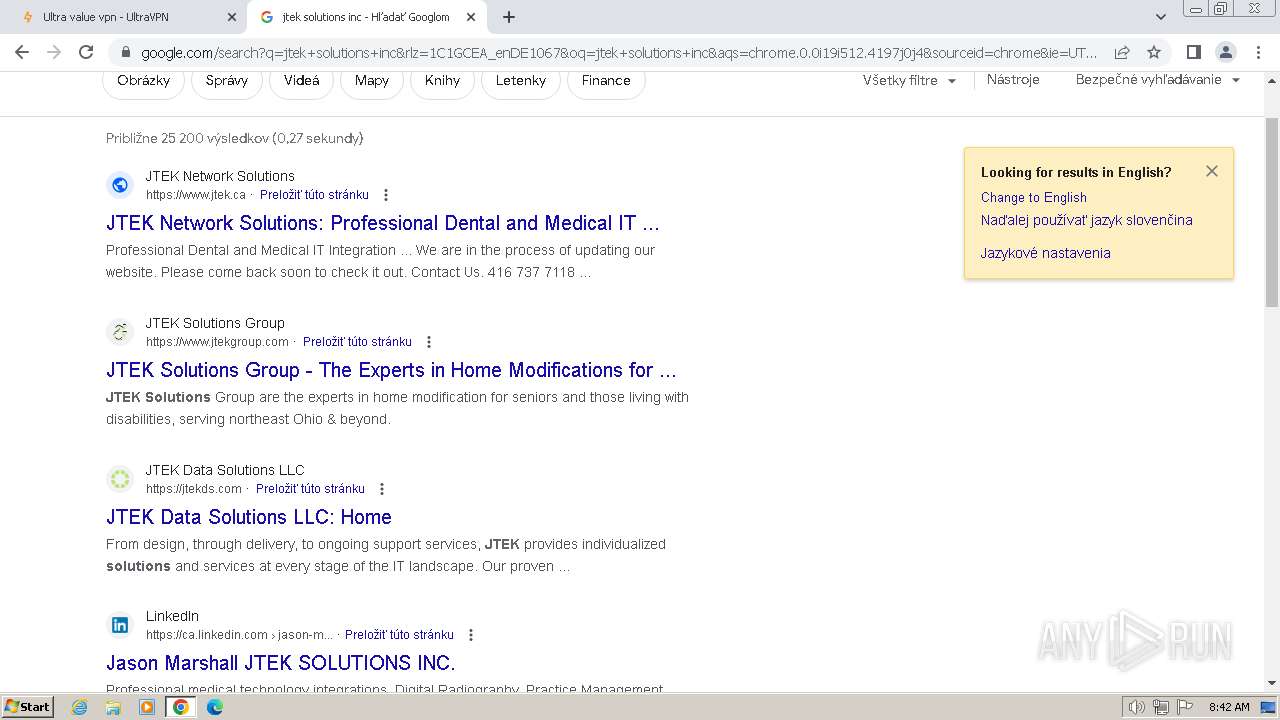This screenshot has width=1280, height=720.
Task: Open the Nástroje search tools
Action: click(1013, 80)
